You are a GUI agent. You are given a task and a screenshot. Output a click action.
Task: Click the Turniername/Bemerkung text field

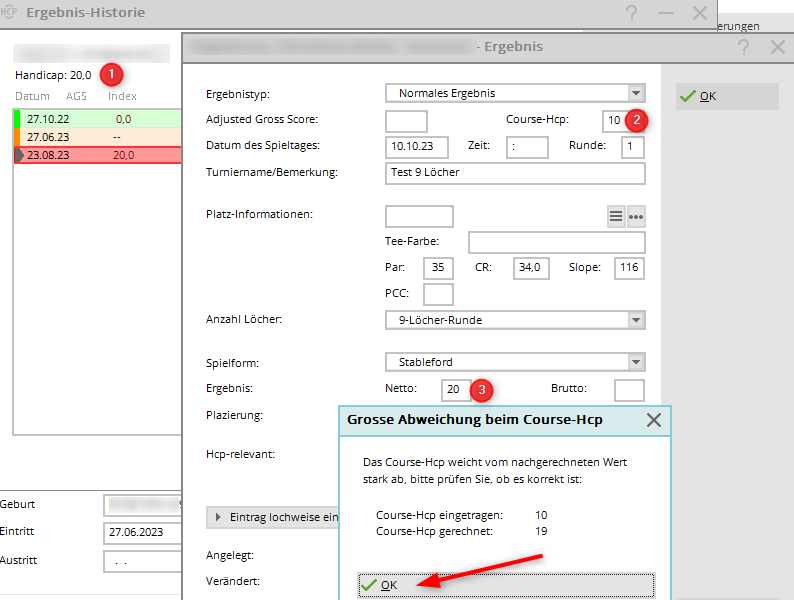514,173
